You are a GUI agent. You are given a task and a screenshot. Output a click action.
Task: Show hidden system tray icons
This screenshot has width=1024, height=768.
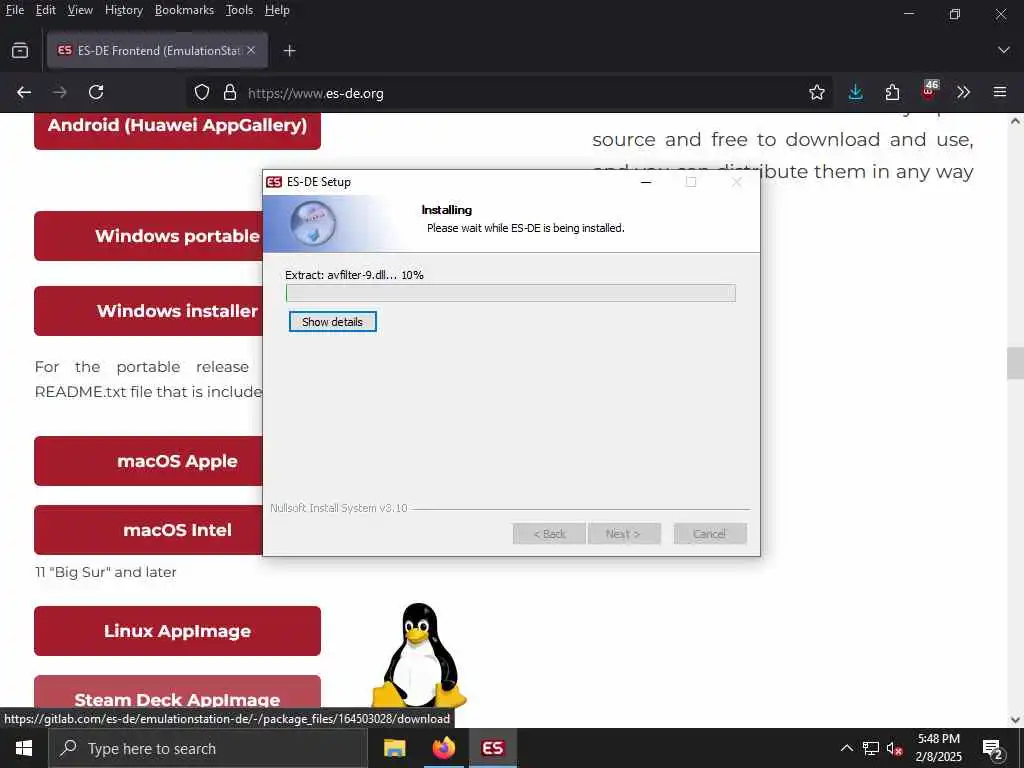tap(846, 748)
